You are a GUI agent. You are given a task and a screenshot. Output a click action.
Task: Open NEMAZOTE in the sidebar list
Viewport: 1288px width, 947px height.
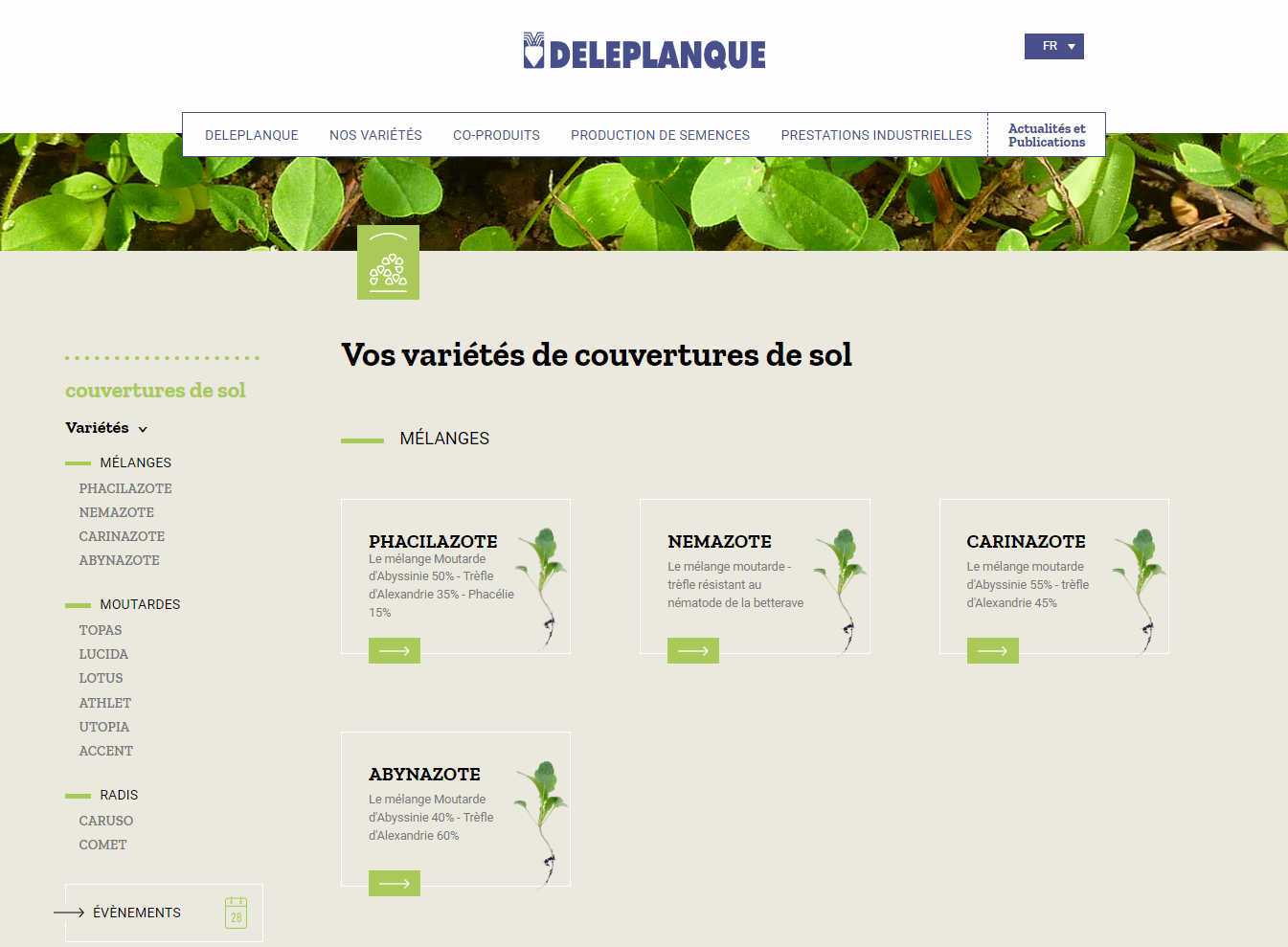tap(116, 512)
